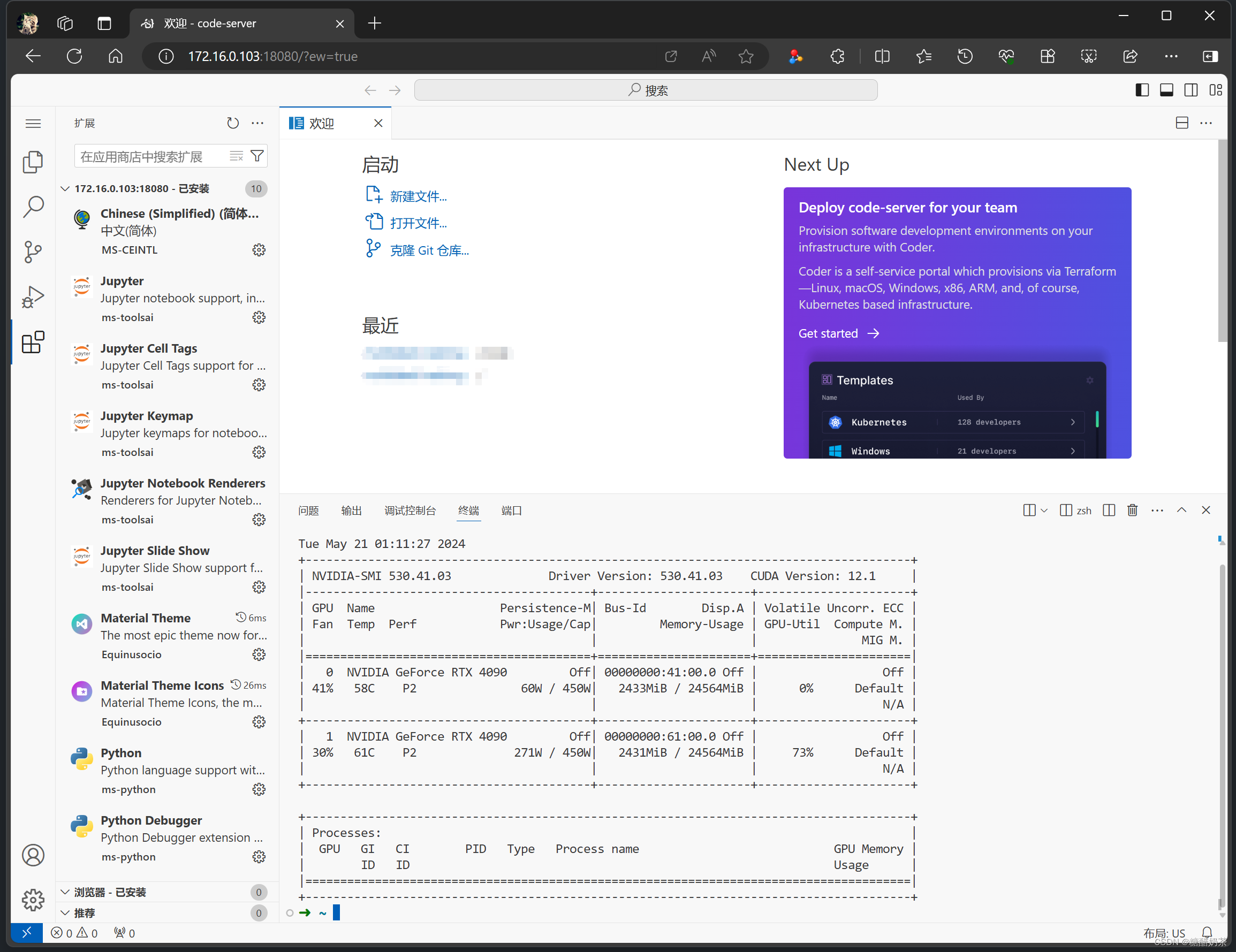
Task: Open a new browser tab
Action: pyautogui.click(x=375, y=23)
